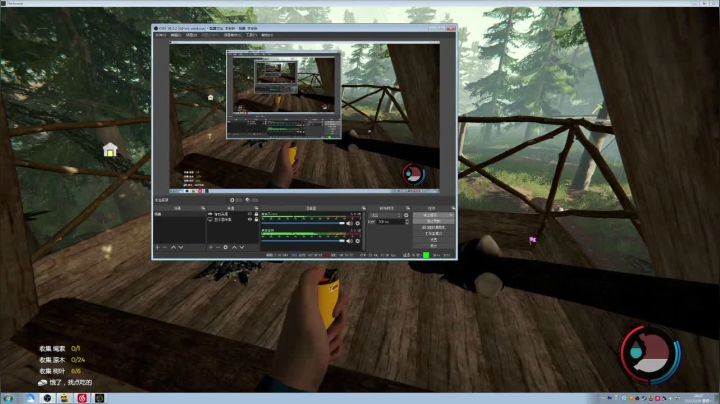Viewport: 720px width, 404px height.
Task: Open OBS Settings from Controls
Action: (433, 240)
